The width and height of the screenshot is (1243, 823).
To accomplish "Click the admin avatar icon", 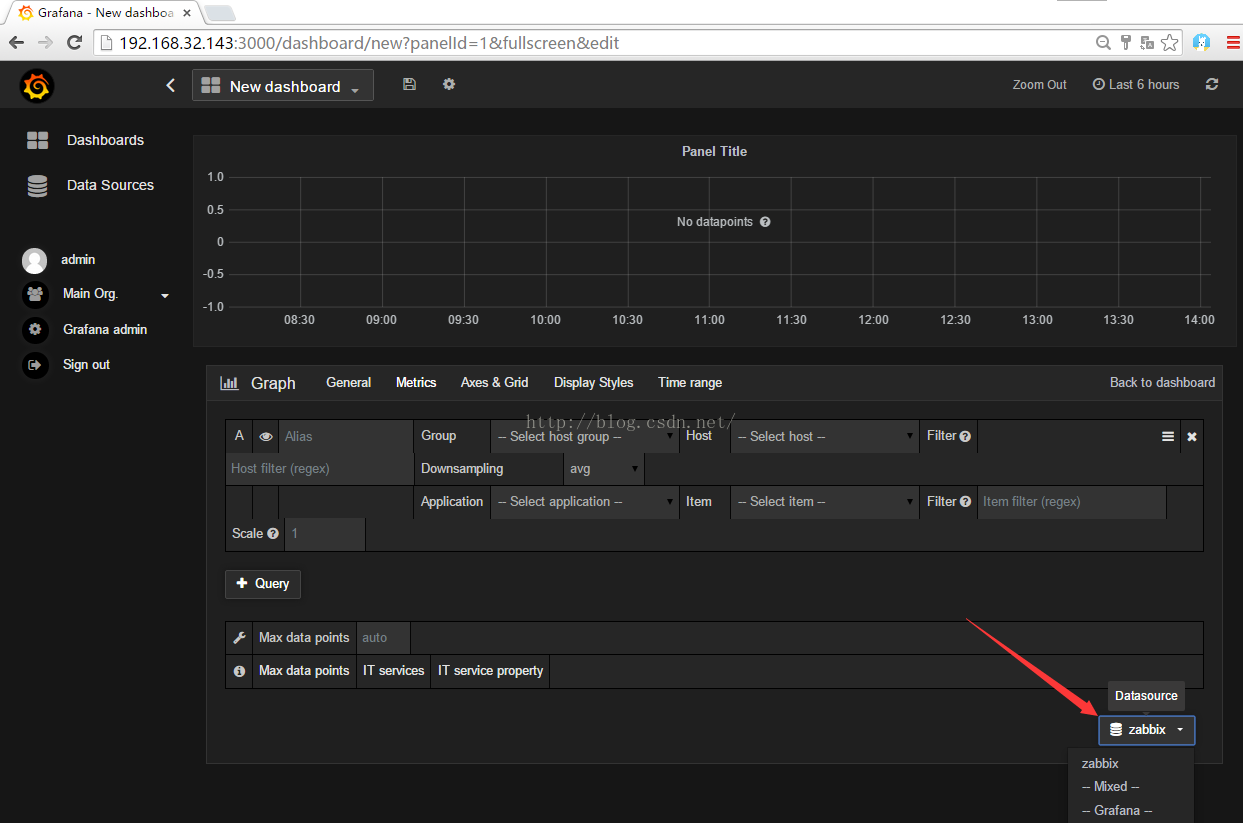I will coord(35,261).
